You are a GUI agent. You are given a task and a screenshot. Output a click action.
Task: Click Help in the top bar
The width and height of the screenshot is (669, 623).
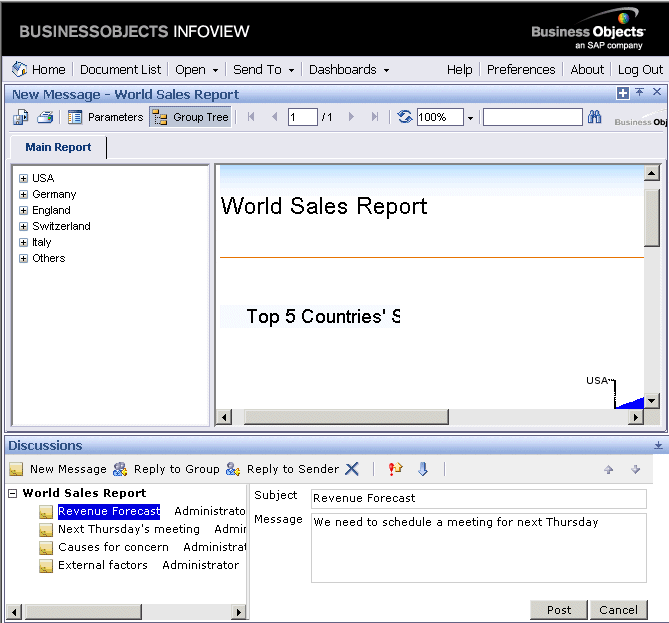coord(460,70)
